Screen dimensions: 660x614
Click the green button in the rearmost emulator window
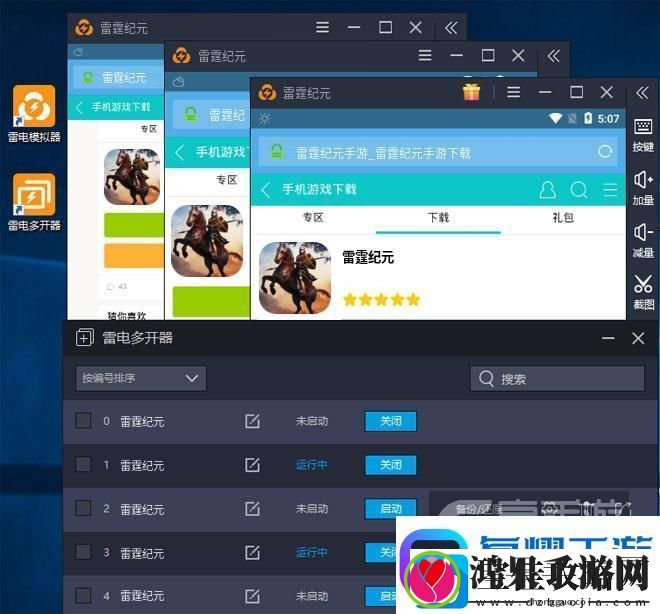tap(134, 225)
